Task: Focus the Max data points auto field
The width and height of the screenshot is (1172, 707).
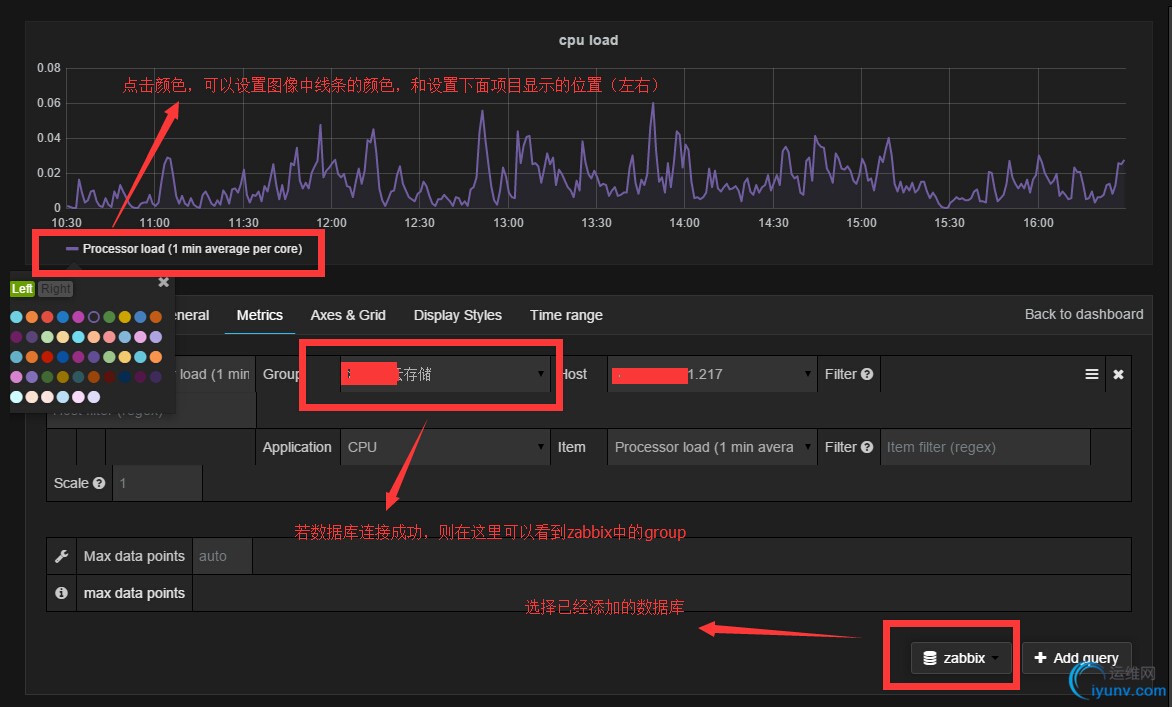Action: click(222, 556)
